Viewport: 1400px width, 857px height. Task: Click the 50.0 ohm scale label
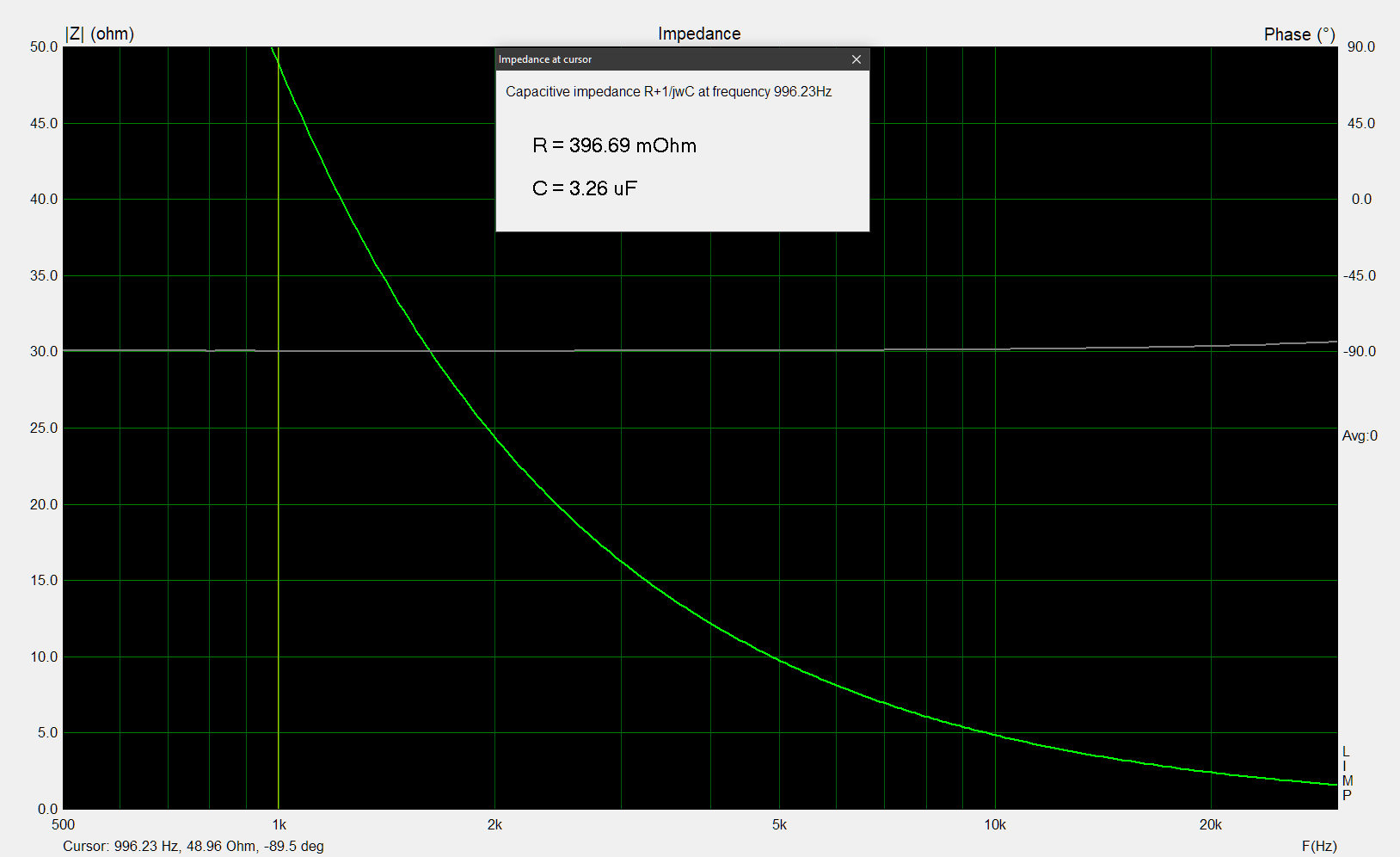coord(44,46)
